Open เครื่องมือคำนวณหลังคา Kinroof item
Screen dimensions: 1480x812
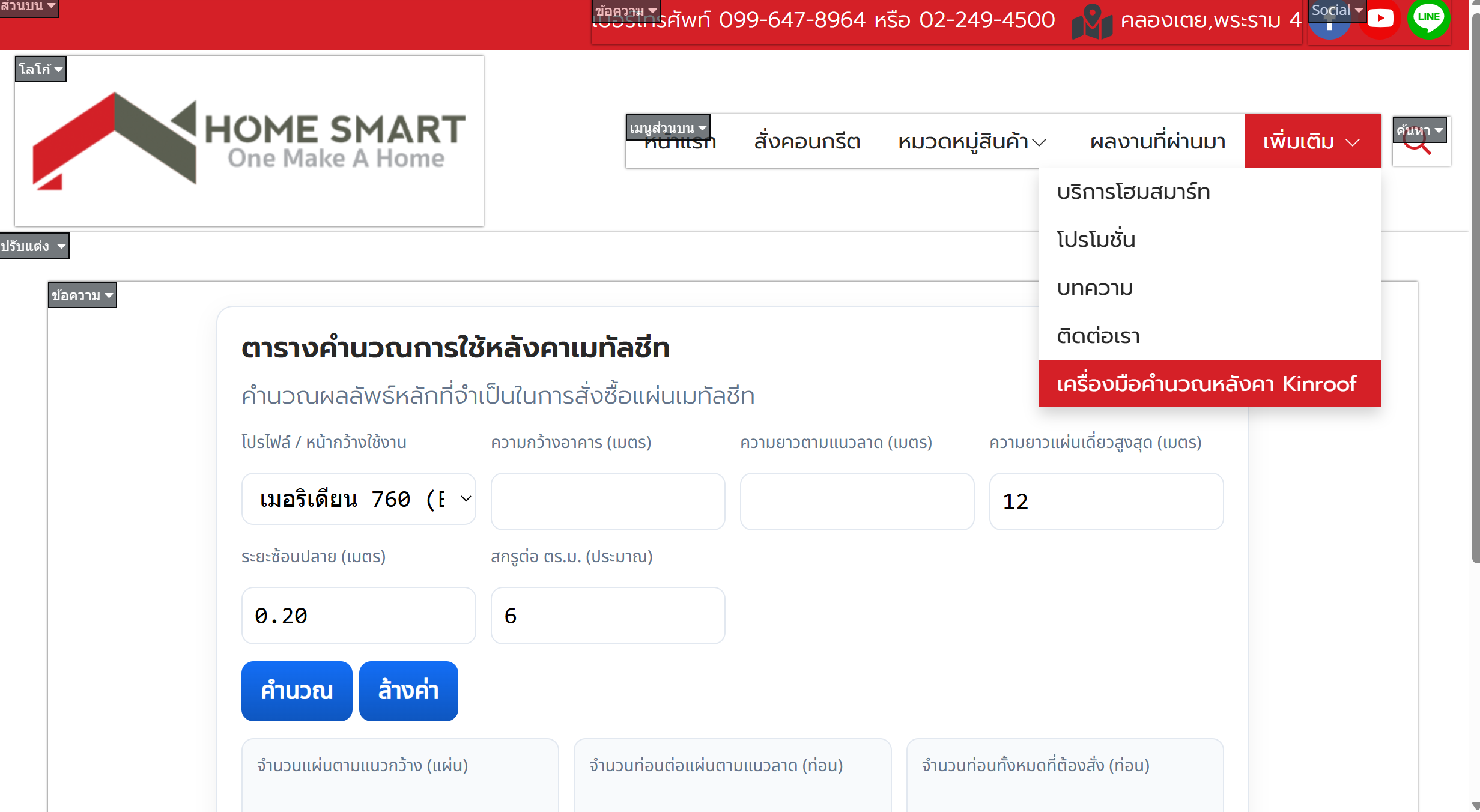(x=1206, y=384)
